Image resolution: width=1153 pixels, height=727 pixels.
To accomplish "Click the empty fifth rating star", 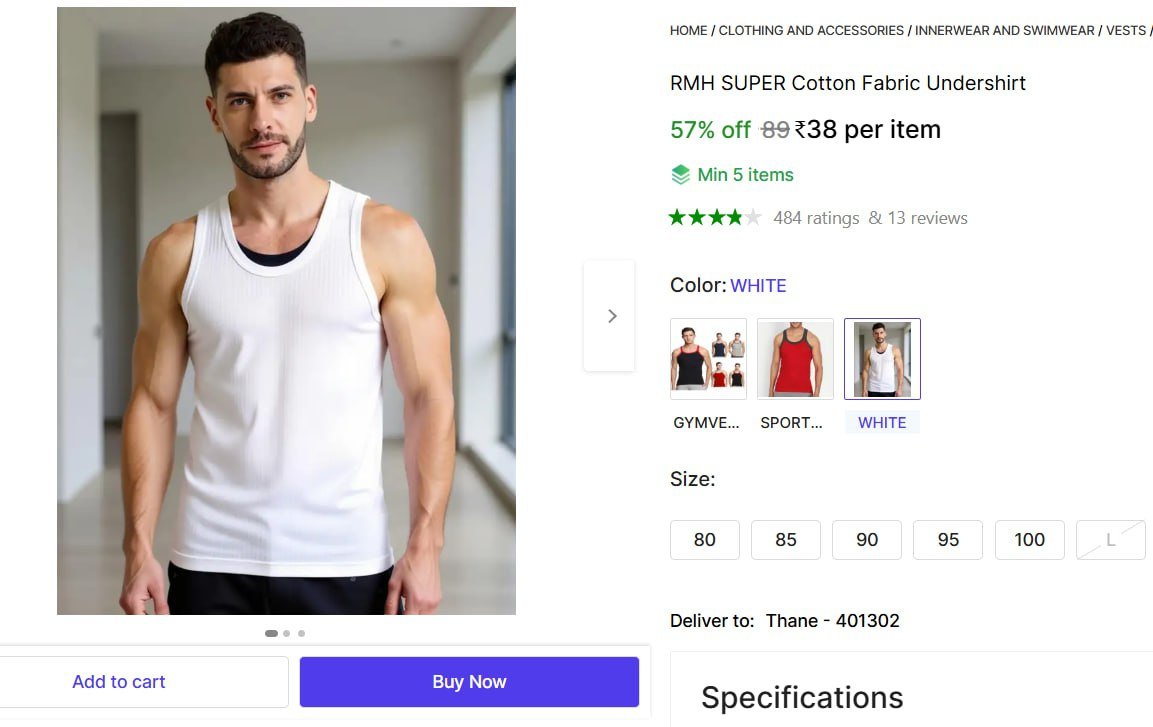I will click(x=752, y=216).
